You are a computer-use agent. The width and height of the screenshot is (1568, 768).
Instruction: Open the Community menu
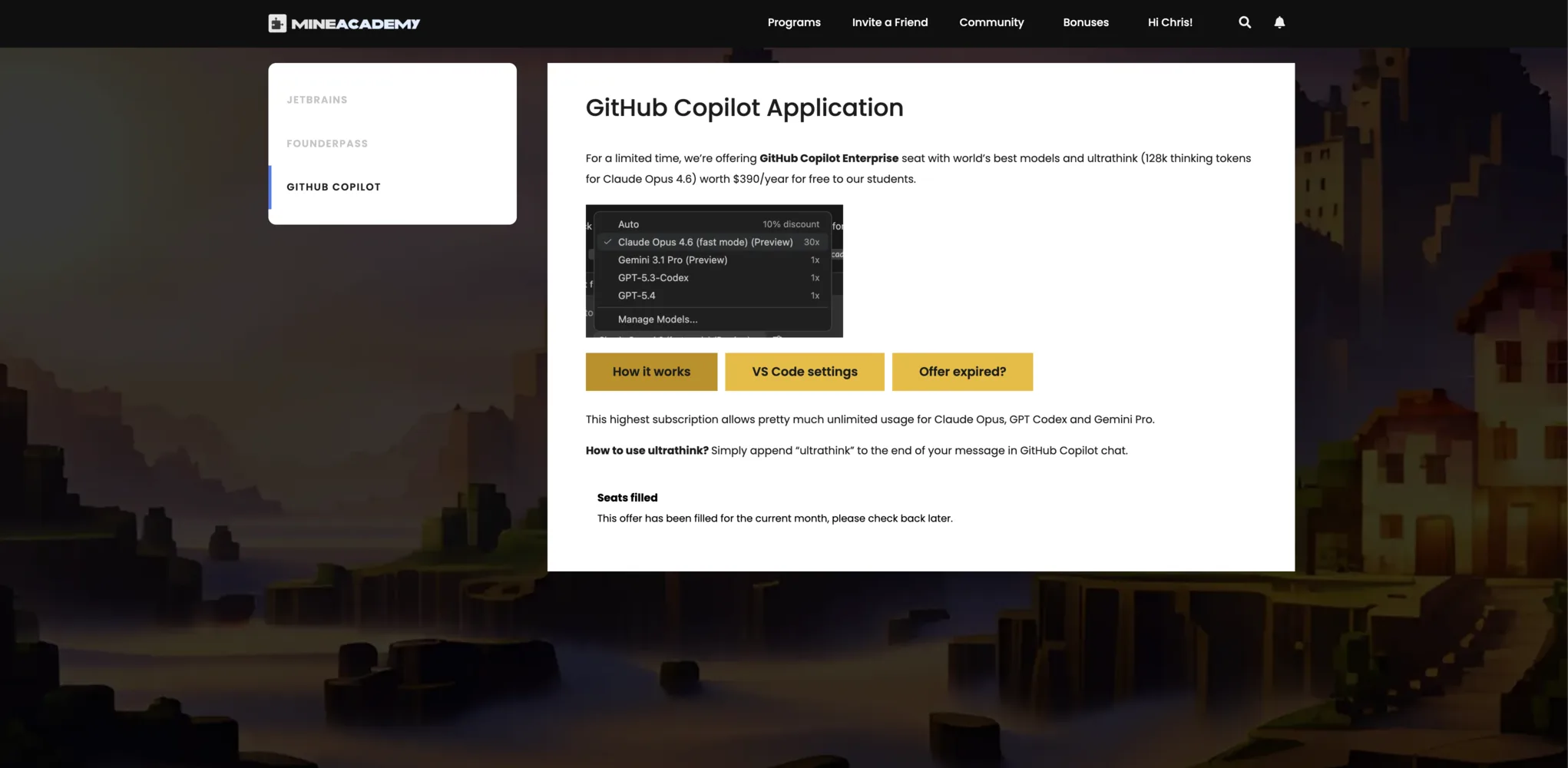(991, 22)
